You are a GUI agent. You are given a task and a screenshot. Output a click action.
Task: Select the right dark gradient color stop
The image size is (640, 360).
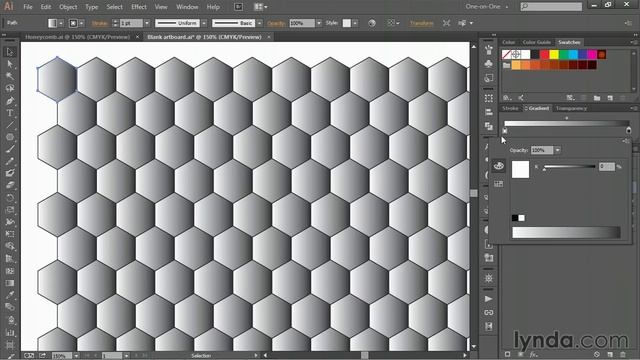(628, 131)
